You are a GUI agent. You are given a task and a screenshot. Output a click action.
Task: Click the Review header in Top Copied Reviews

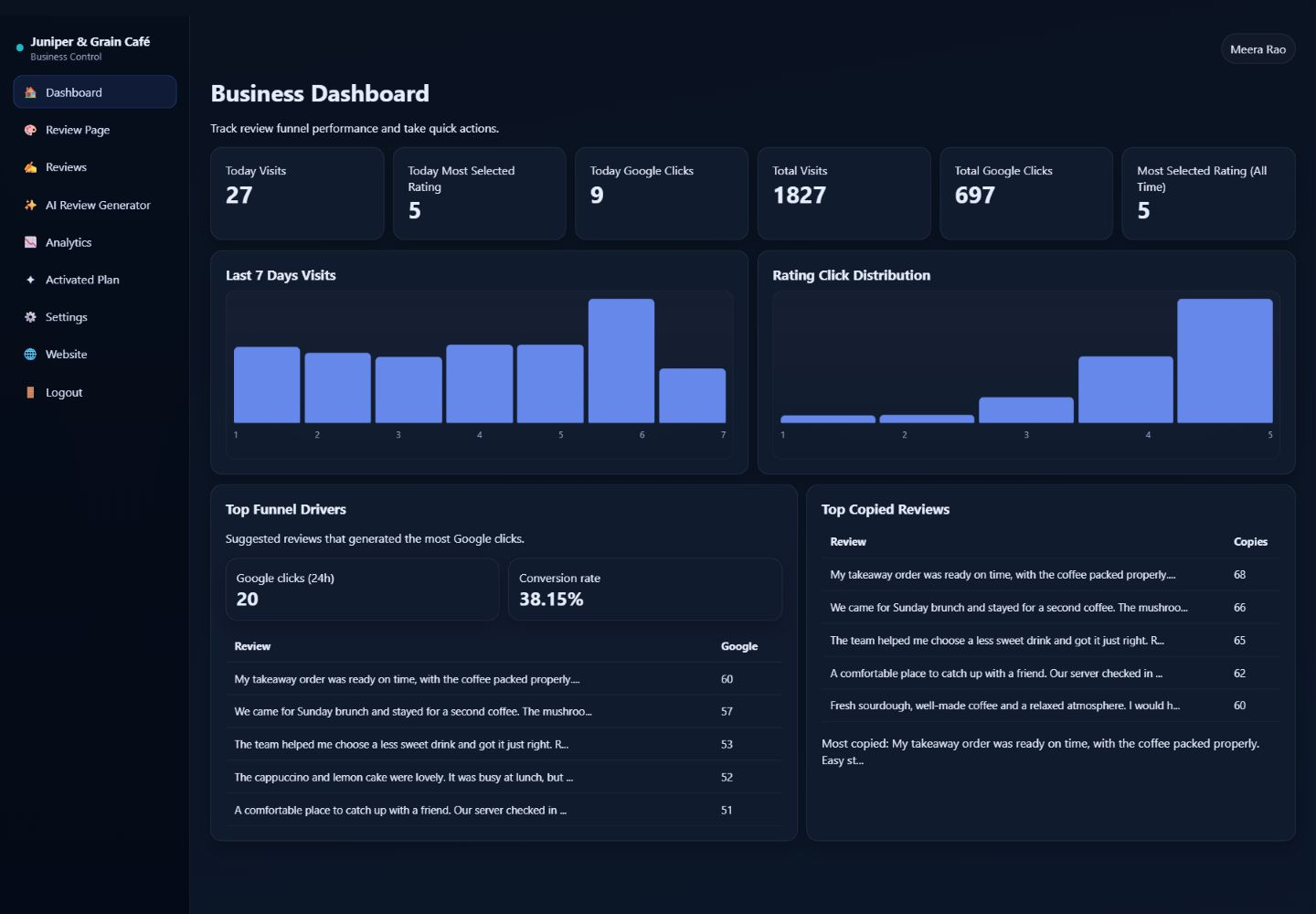pyautogui.click(x=848, y=542)
